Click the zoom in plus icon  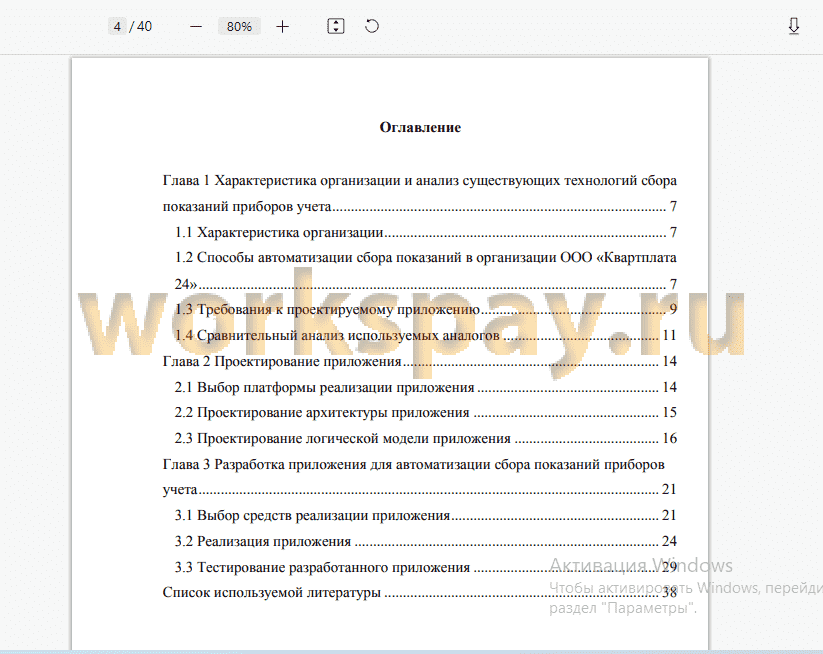point(282,27)
